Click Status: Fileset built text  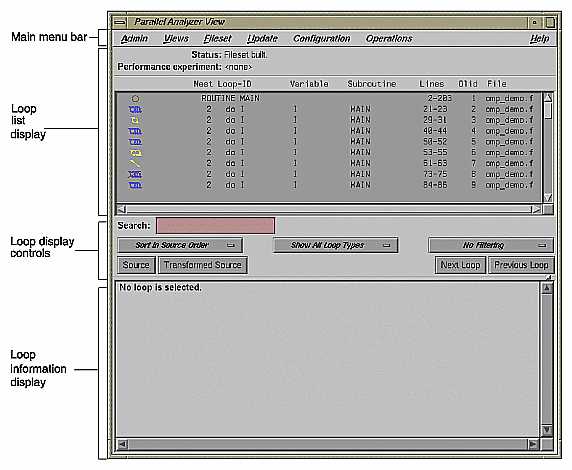coord(229,55)
